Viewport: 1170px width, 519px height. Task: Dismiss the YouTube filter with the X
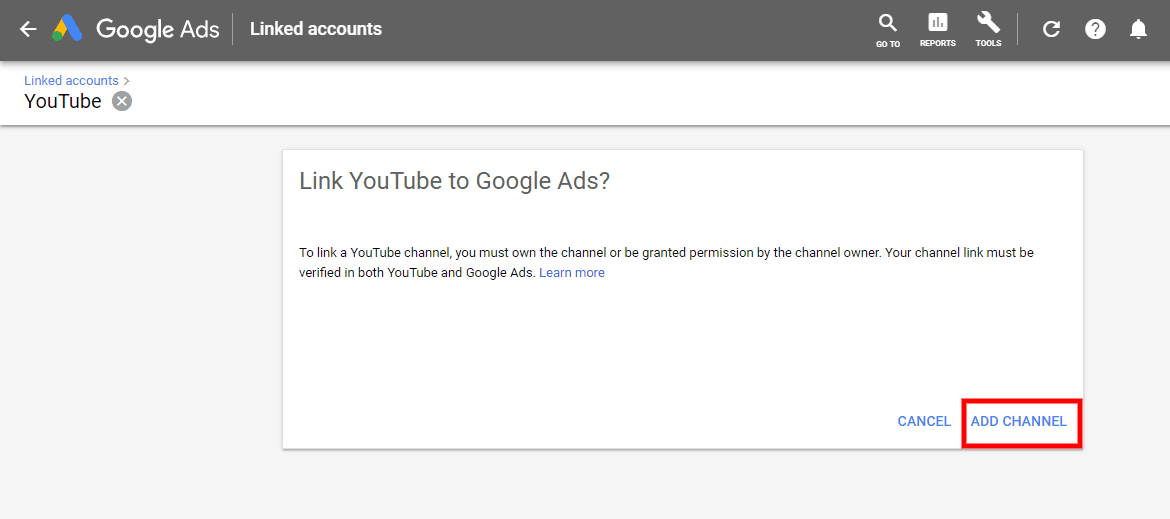pyautogui.click(x=121, y=101)
